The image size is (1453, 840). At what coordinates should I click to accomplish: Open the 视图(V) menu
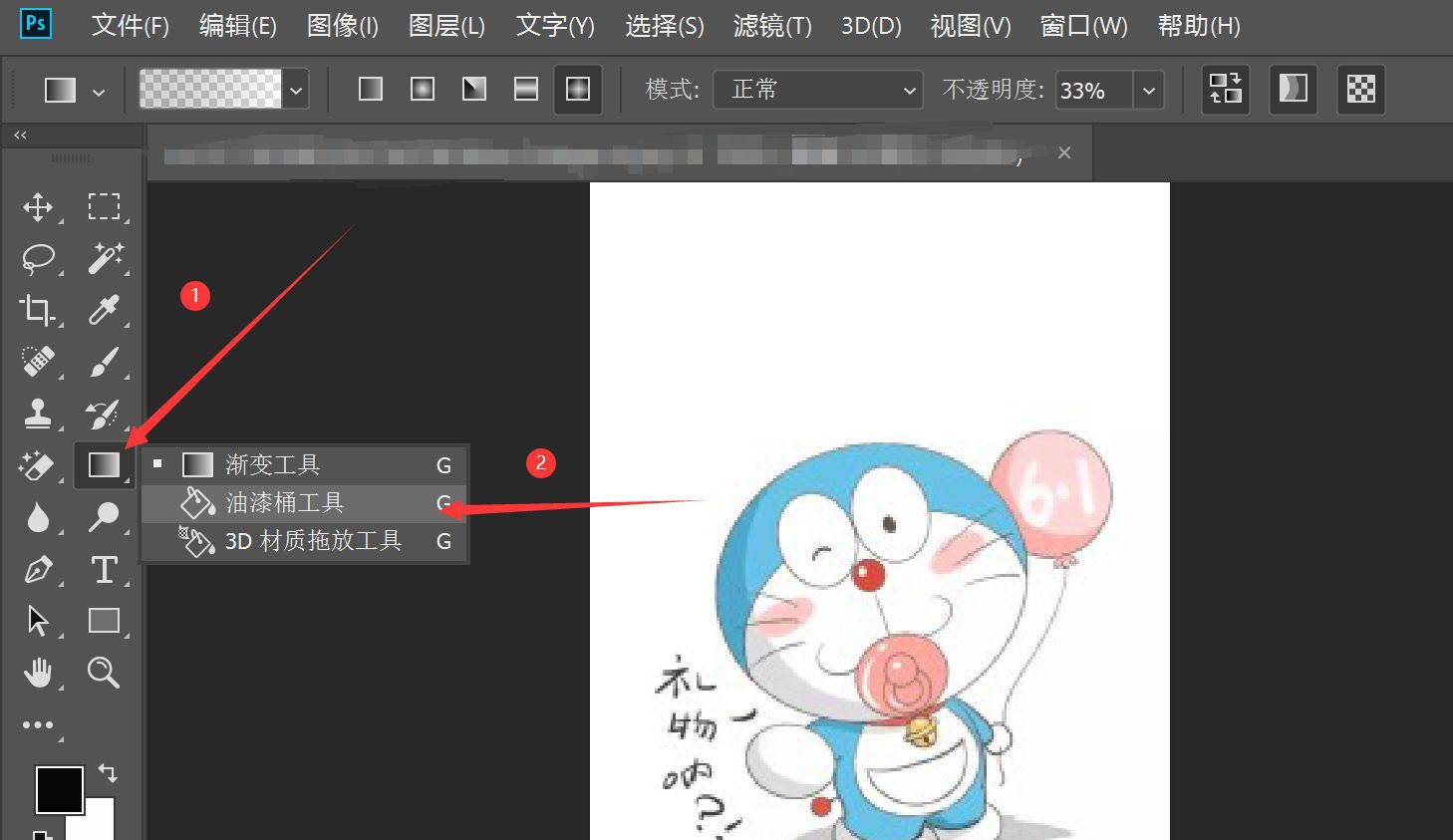971,25
